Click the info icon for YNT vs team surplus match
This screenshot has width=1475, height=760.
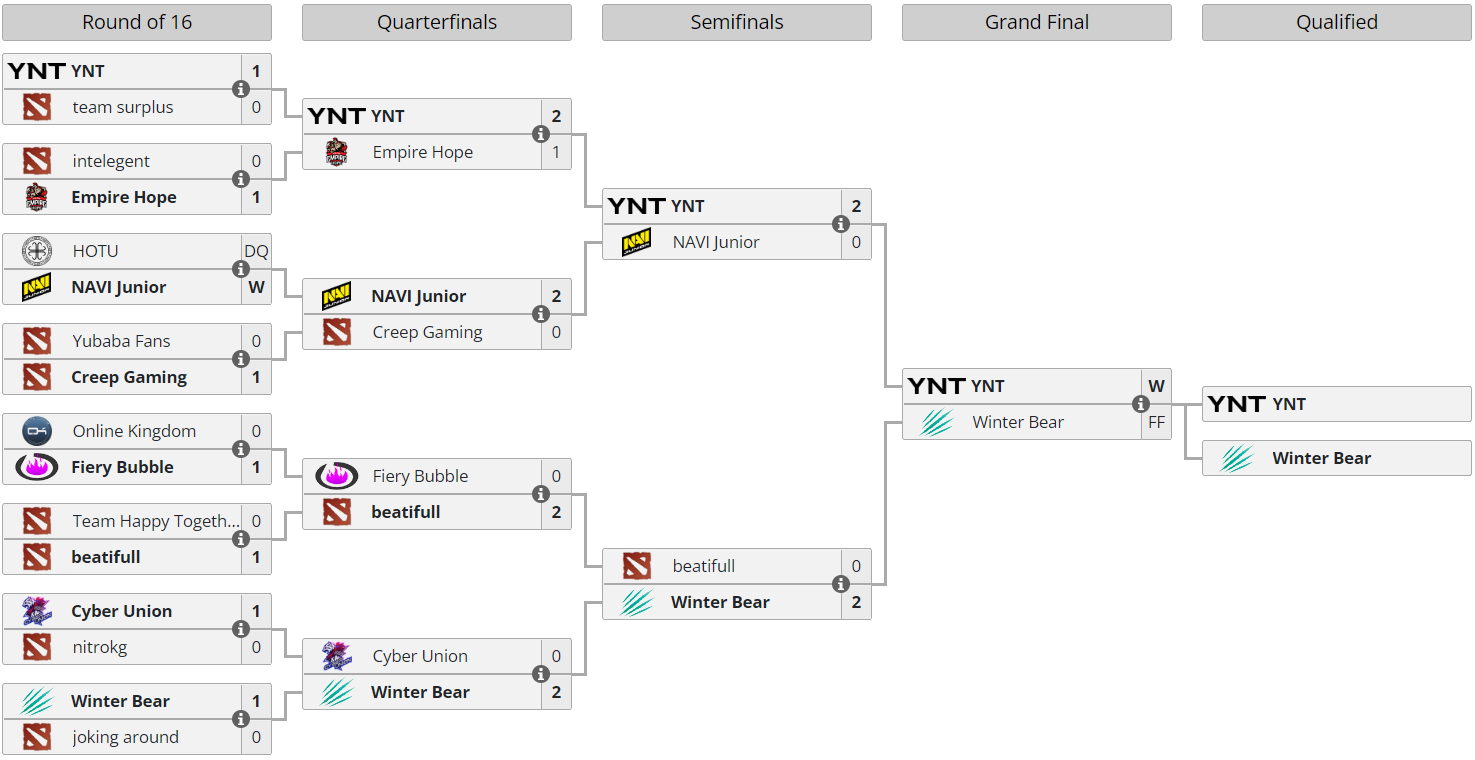[241, 89]
